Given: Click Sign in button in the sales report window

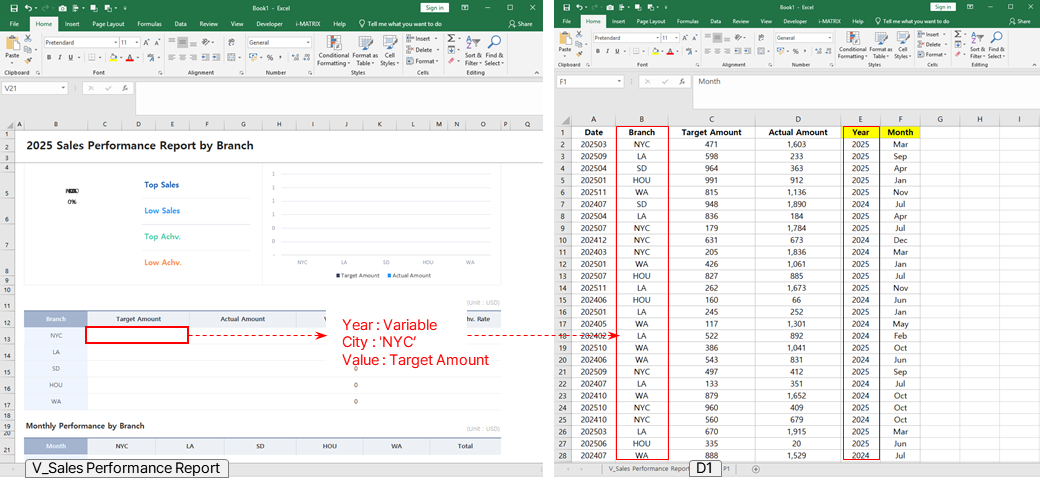Looking at the screenshot, I should tap(435, 7).
